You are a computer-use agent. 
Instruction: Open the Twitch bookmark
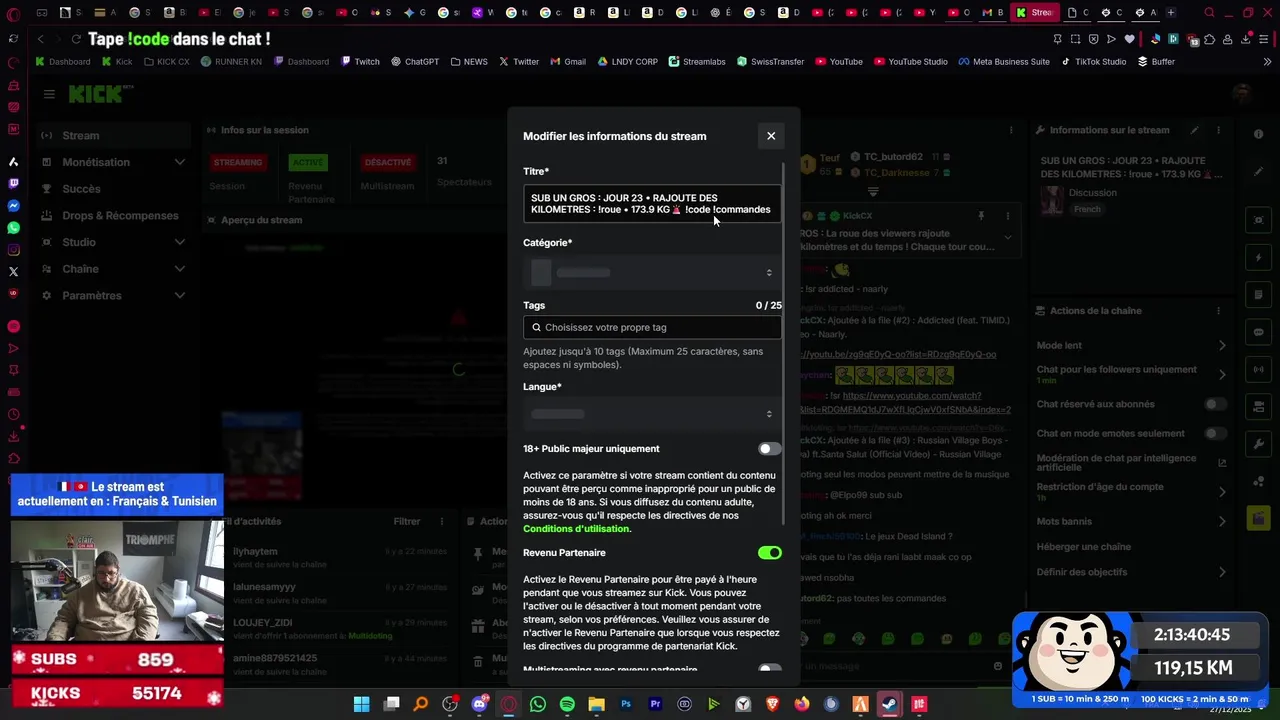(360, 62)
